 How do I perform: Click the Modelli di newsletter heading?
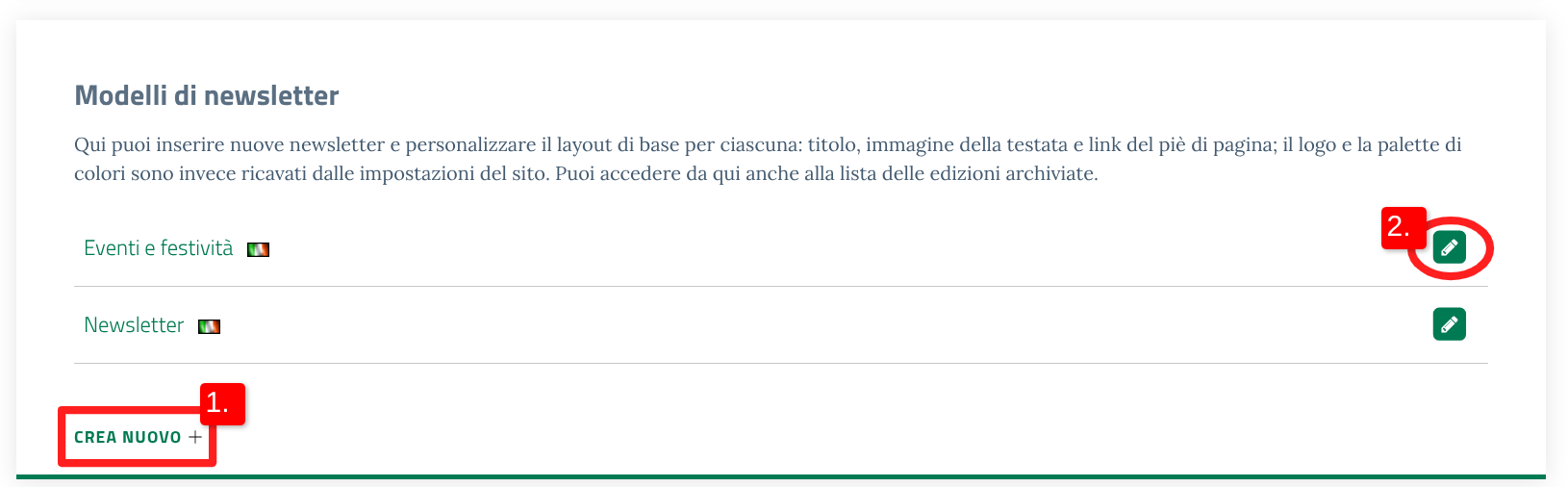(x=207, y=96)
